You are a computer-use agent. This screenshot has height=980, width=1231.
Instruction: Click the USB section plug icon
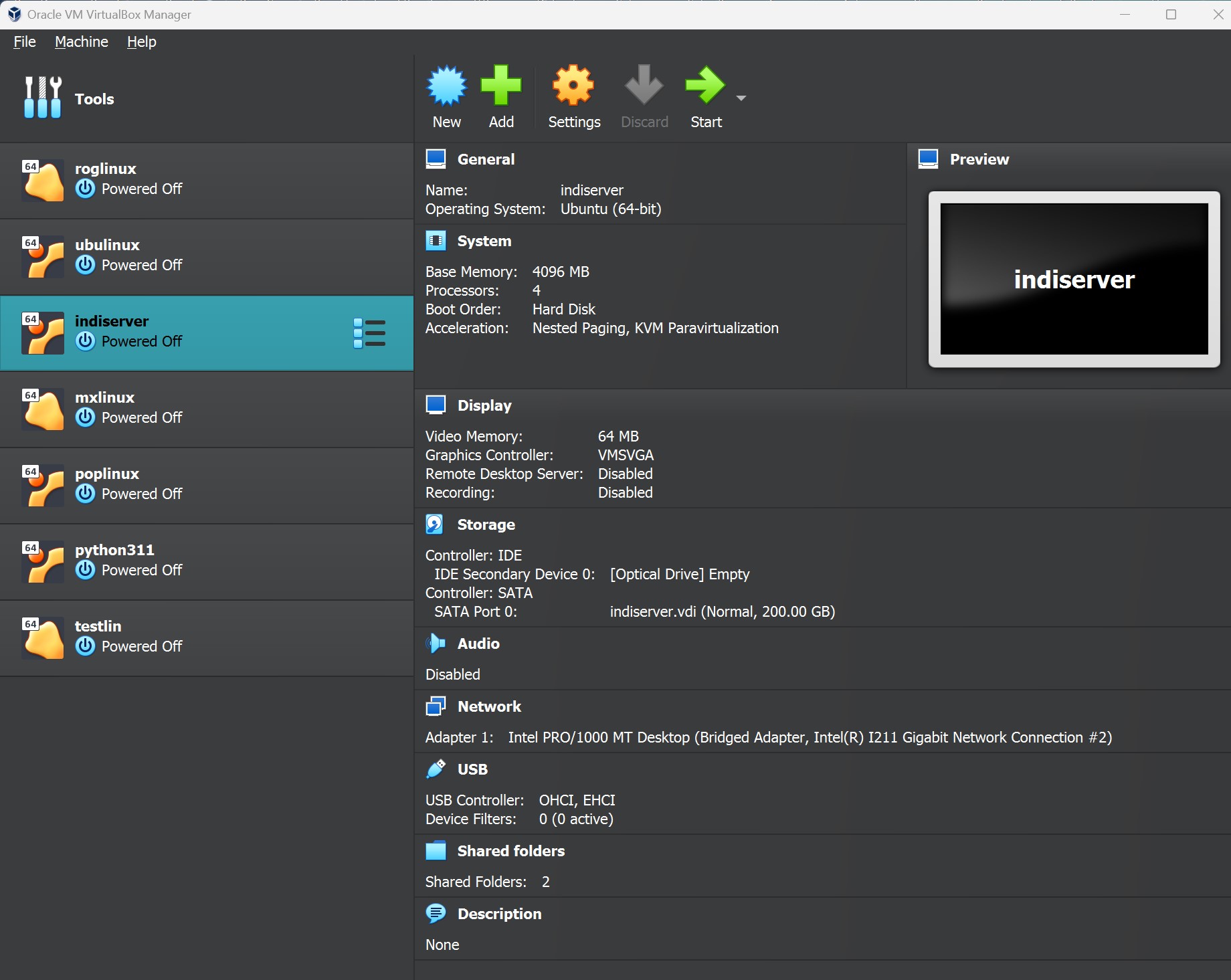pos(436,769)
